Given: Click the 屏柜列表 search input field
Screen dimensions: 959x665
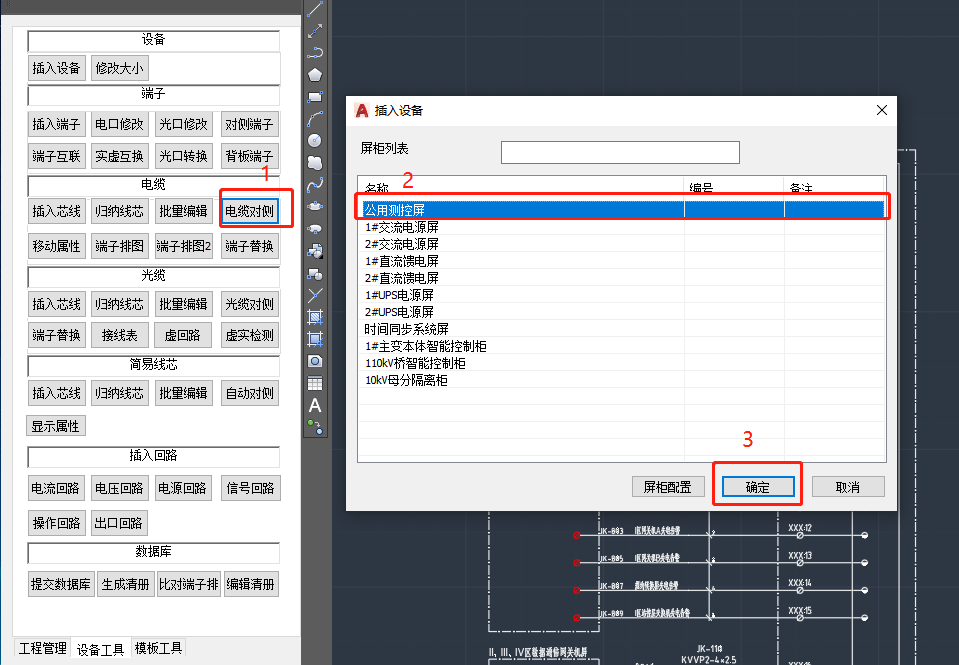Looking at the screenshot, I should tap(620, 152).
